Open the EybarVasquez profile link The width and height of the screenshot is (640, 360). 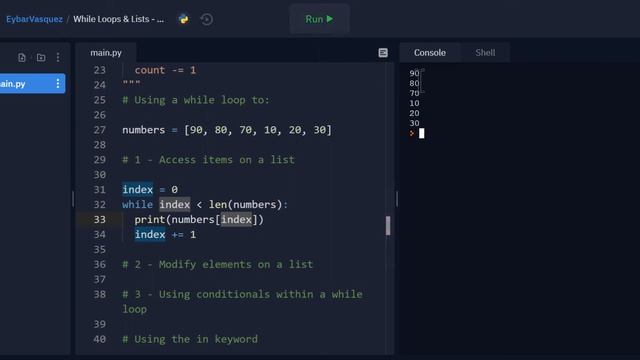(x=34, y=19)
